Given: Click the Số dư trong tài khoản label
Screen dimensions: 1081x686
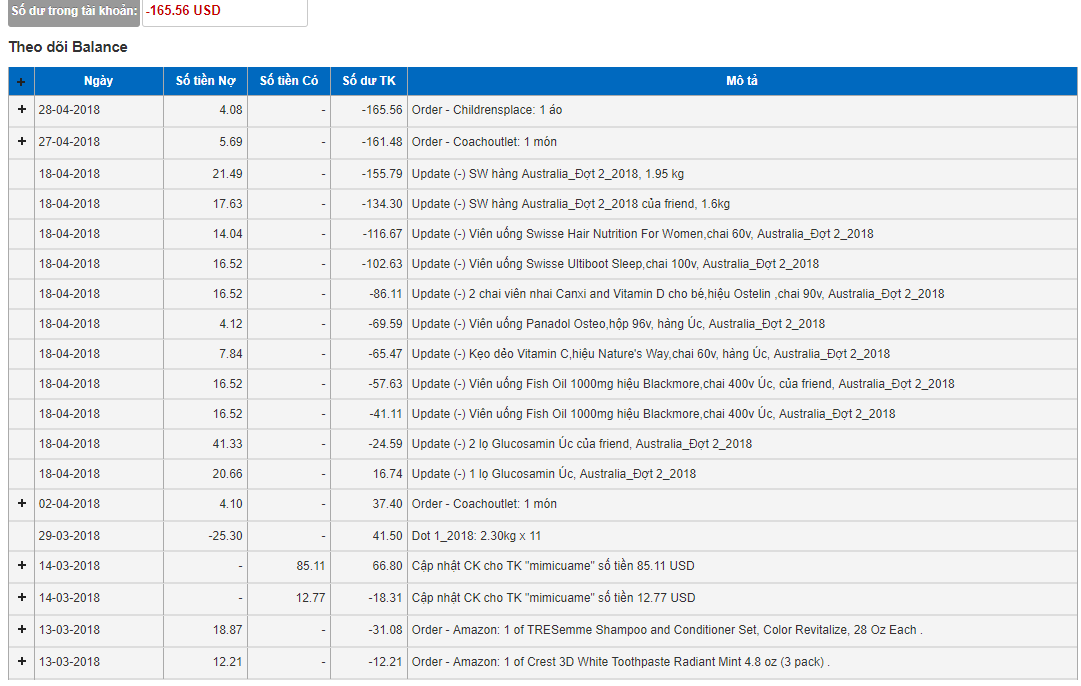Looking at the screenshot, I should pos(74,11).
